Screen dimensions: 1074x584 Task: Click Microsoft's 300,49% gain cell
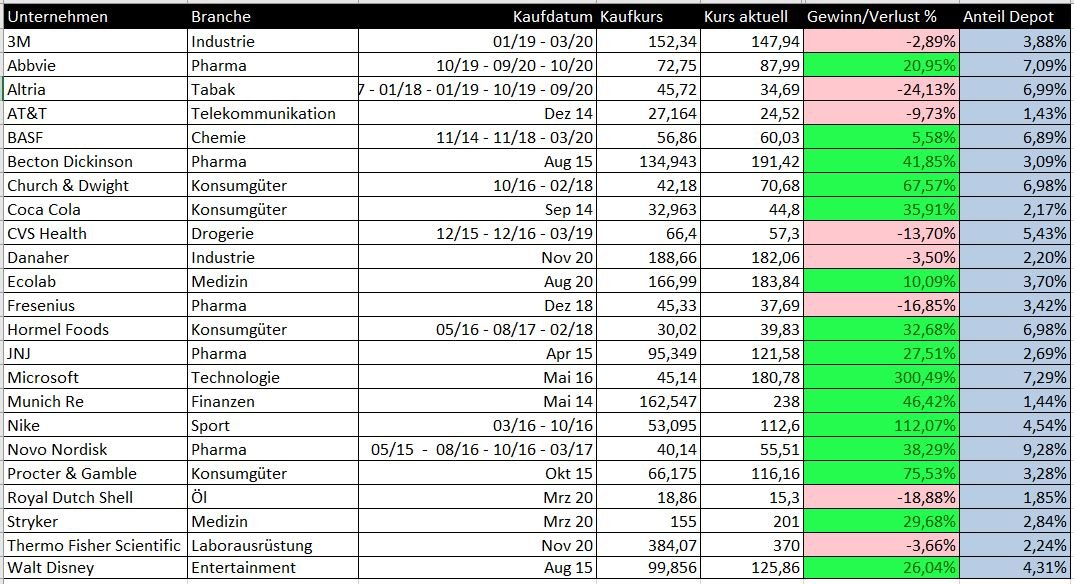(x=880, y=378)
